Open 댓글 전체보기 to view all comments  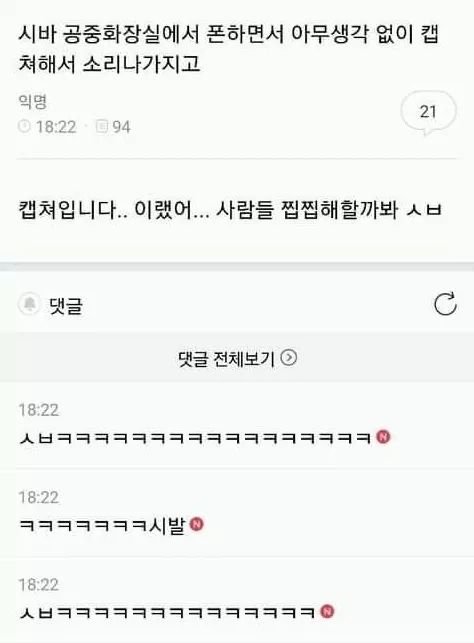tap(237, 358)
